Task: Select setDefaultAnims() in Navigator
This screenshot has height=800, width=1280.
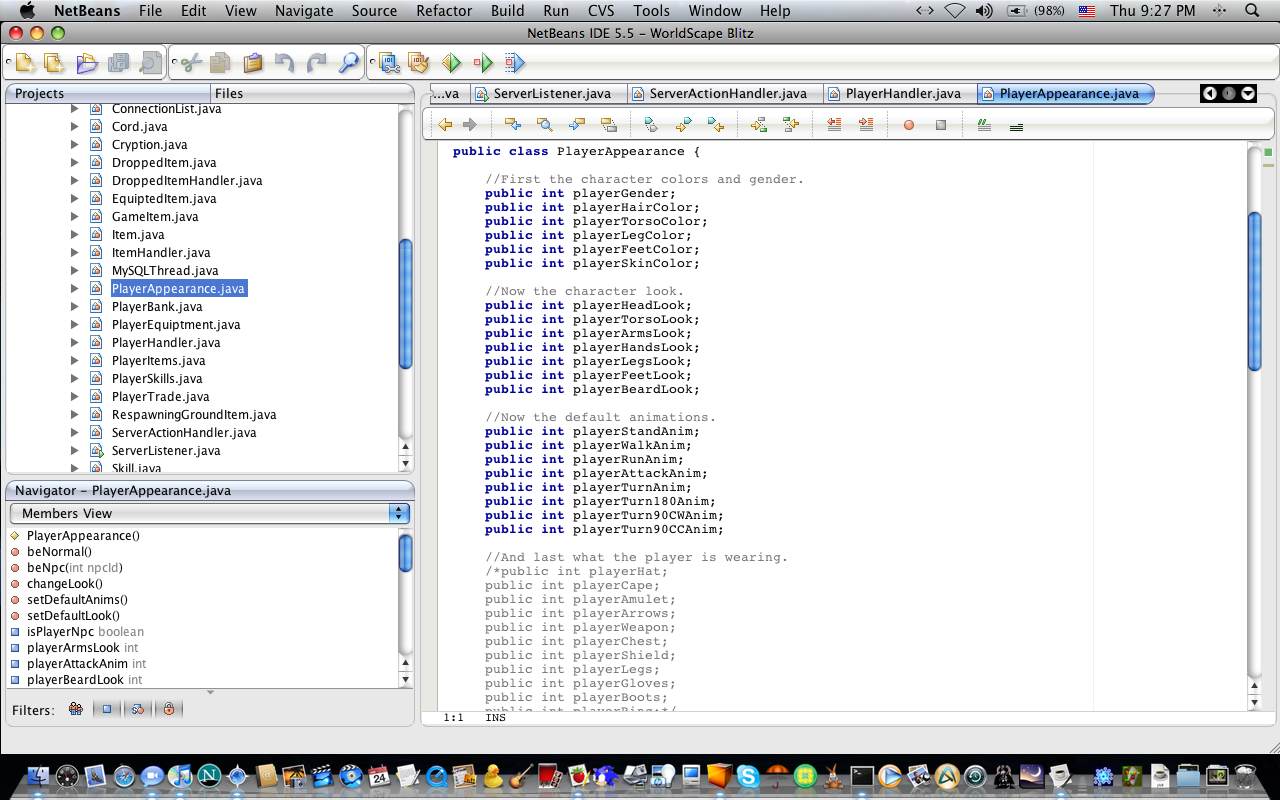Action: (77, 599)
